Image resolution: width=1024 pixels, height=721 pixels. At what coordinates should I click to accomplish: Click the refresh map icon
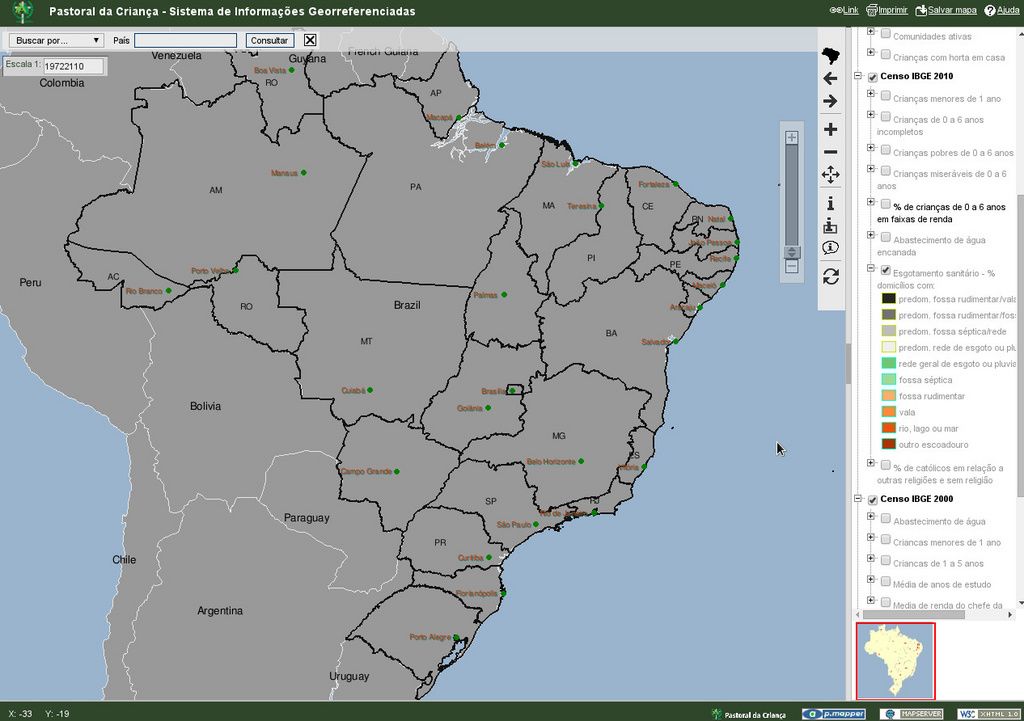pos(830,276)
